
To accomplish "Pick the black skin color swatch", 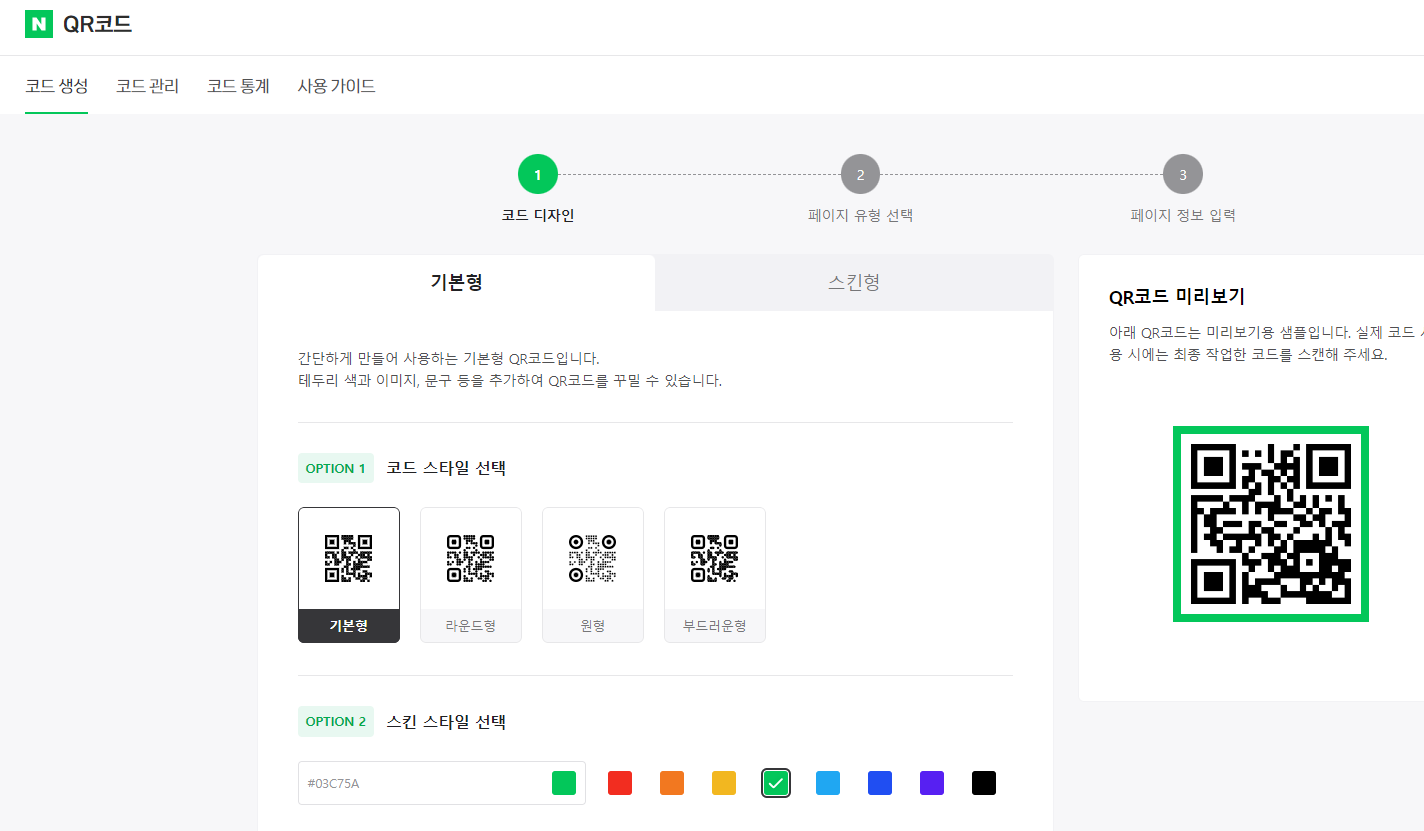I will coord(983,783).
